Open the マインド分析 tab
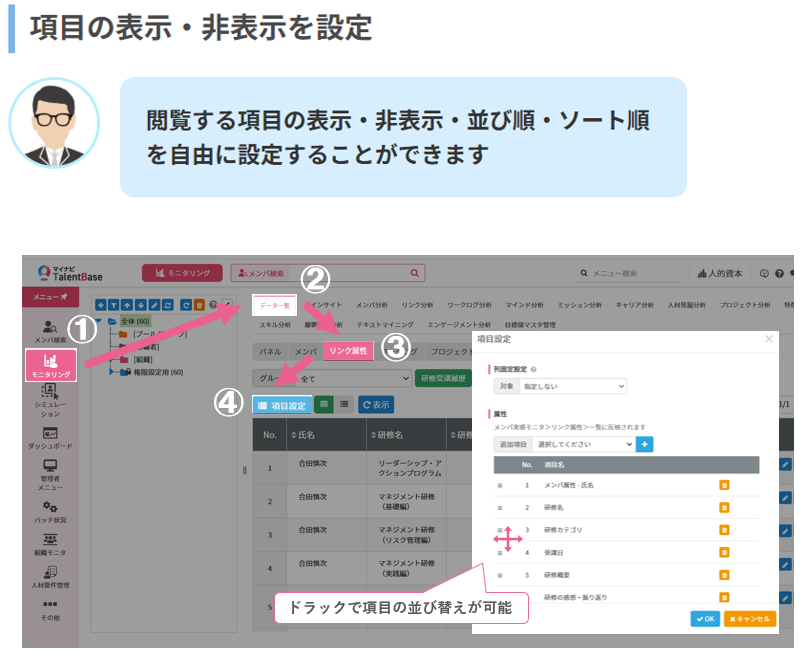Image resolution: width=803 pixels, height=657 pixels. coord(524,305)
